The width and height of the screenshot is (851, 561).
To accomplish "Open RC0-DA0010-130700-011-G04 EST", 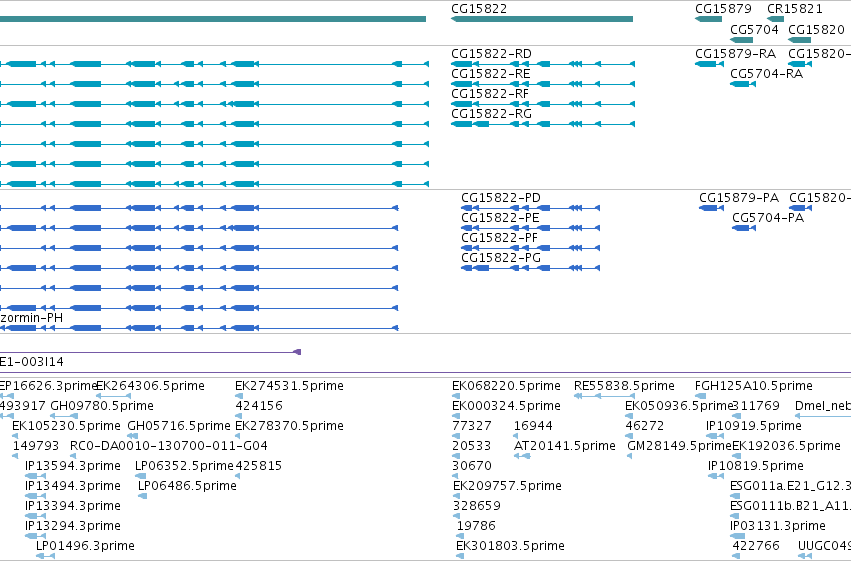I will click(169, 446).
